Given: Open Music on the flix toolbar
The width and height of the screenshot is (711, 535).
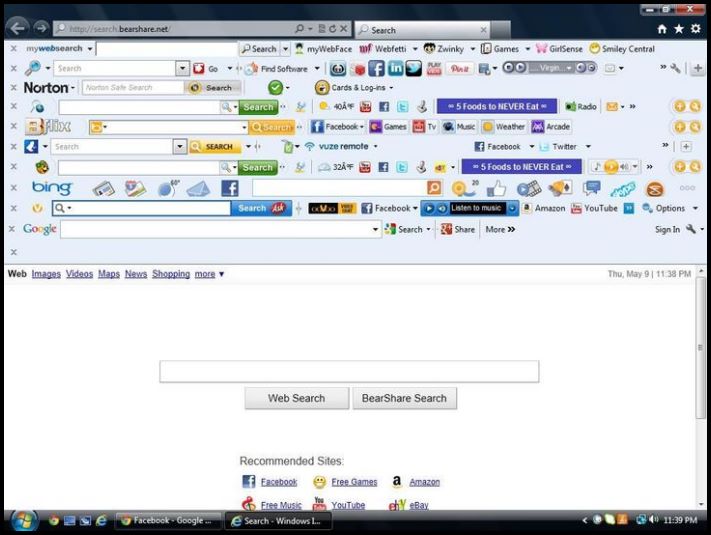Looking at the screenshot, I should click(459, 126).
